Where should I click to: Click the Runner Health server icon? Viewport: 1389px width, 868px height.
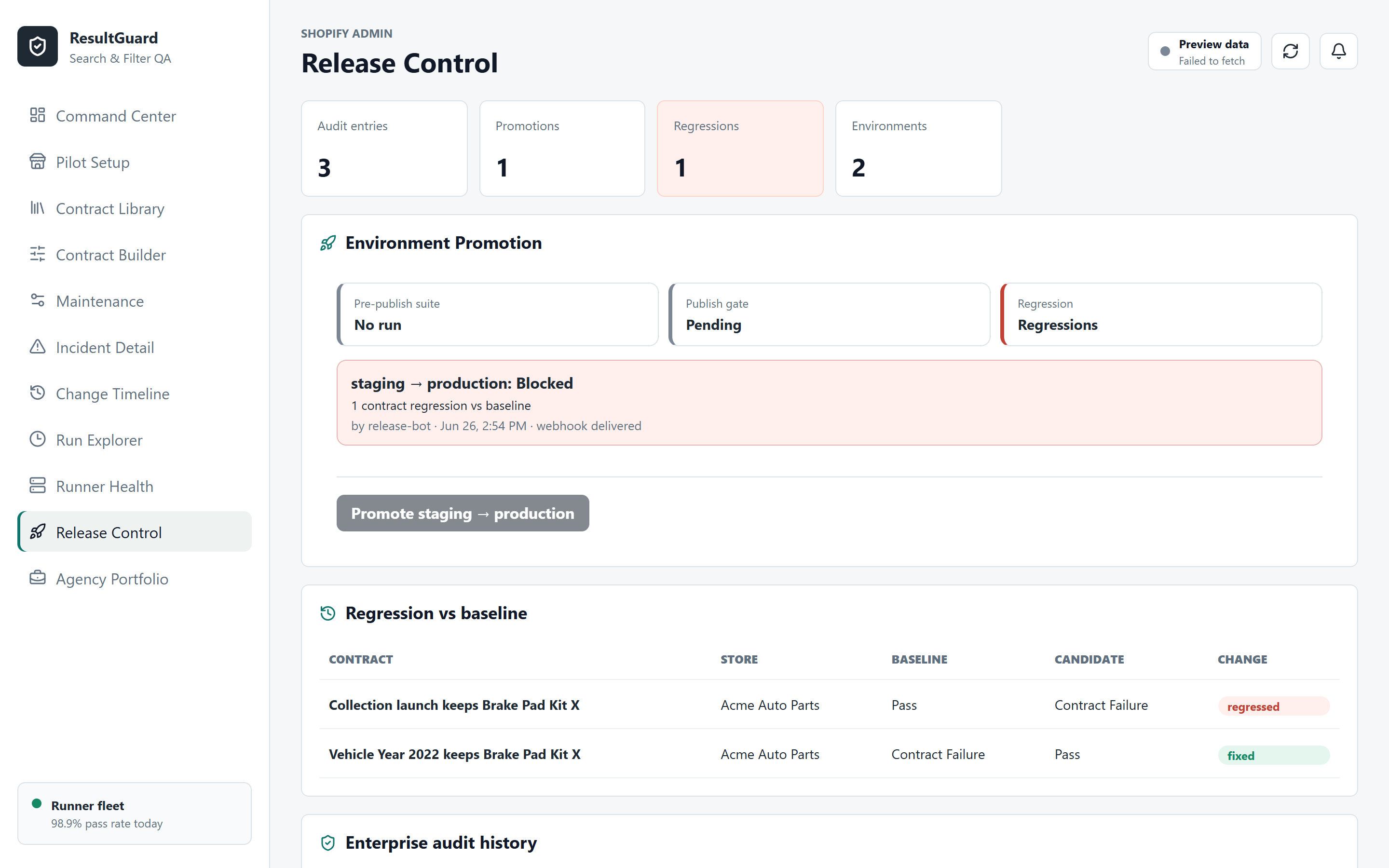(x=37, y=486)
